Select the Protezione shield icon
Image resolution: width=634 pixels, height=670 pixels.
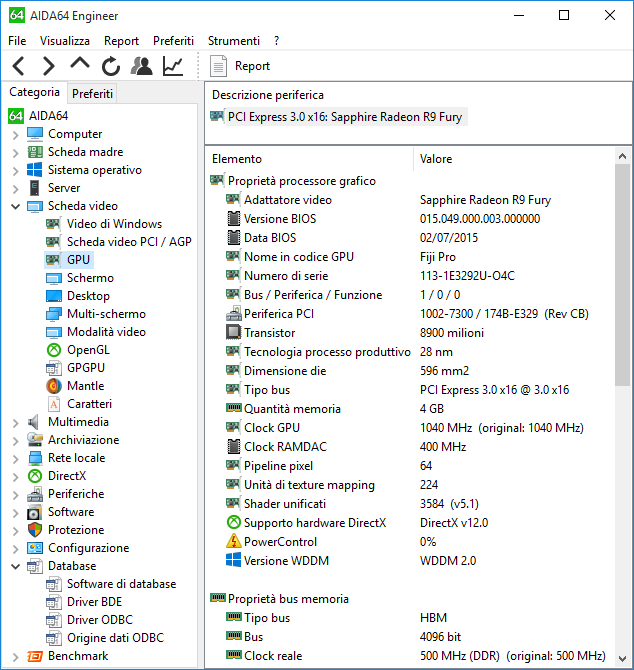pyautogui.click(x=35, y=530)
